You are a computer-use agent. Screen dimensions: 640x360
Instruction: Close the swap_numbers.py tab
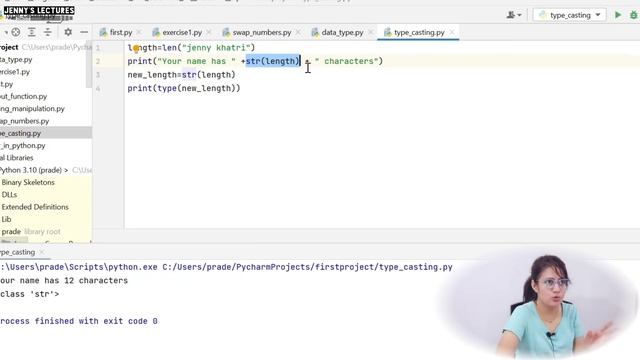298,32
